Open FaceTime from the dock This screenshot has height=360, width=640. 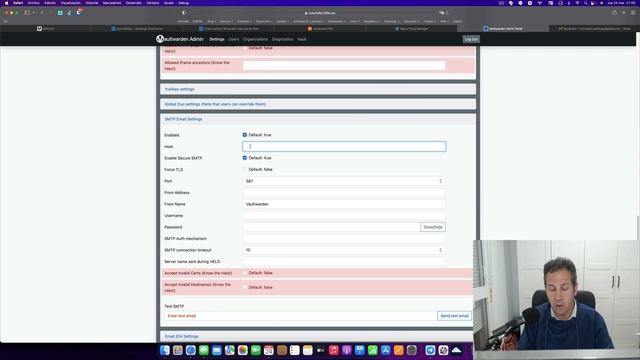pyautogui.click(x=256, y=350)
